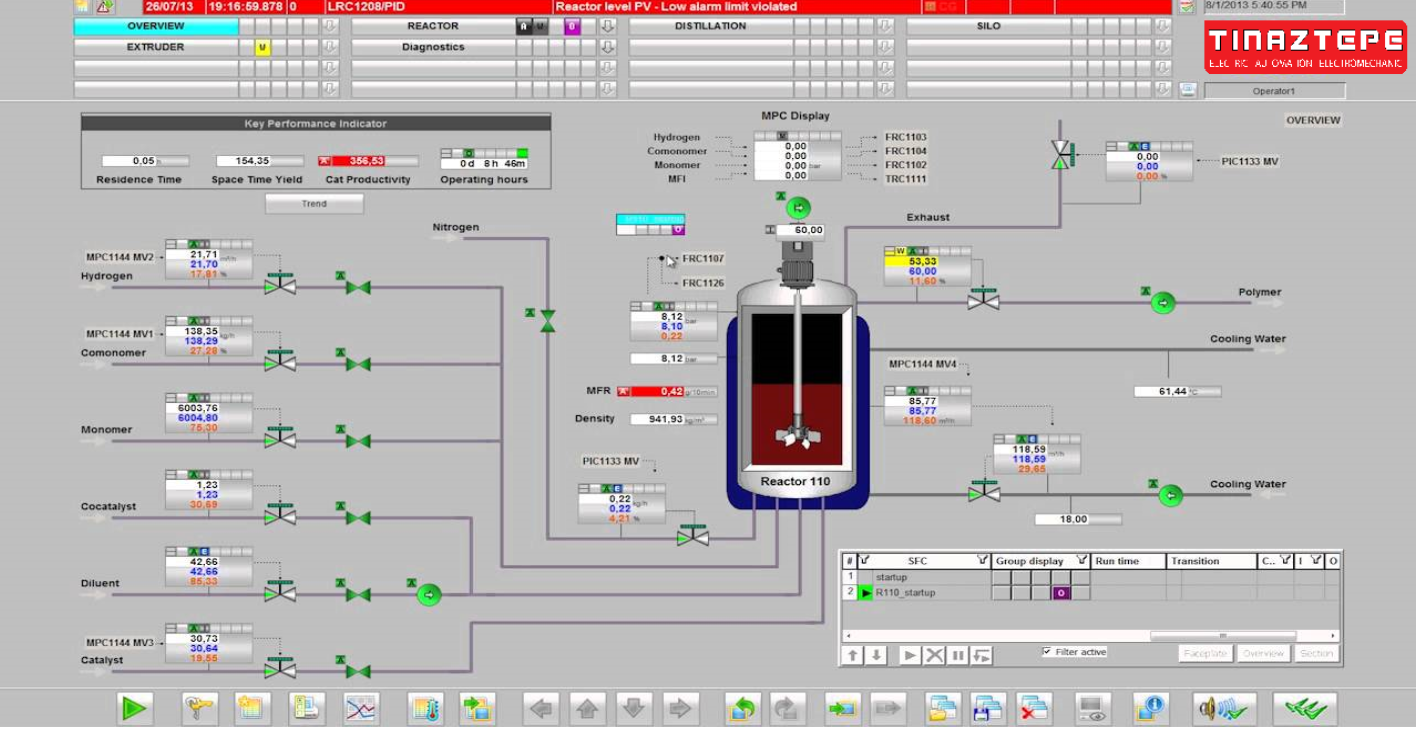Click the SFC list scroll right arrow
1416x729 pixels.
1333,635
